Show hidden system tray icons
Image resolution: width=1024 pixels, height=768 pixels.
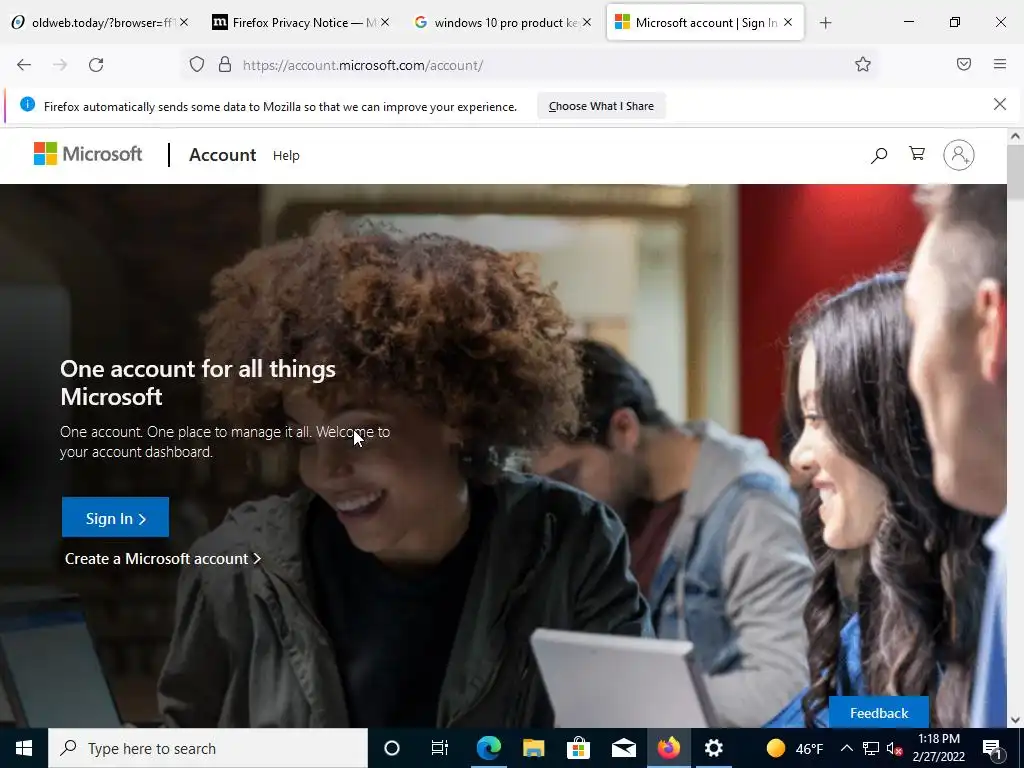846,748
